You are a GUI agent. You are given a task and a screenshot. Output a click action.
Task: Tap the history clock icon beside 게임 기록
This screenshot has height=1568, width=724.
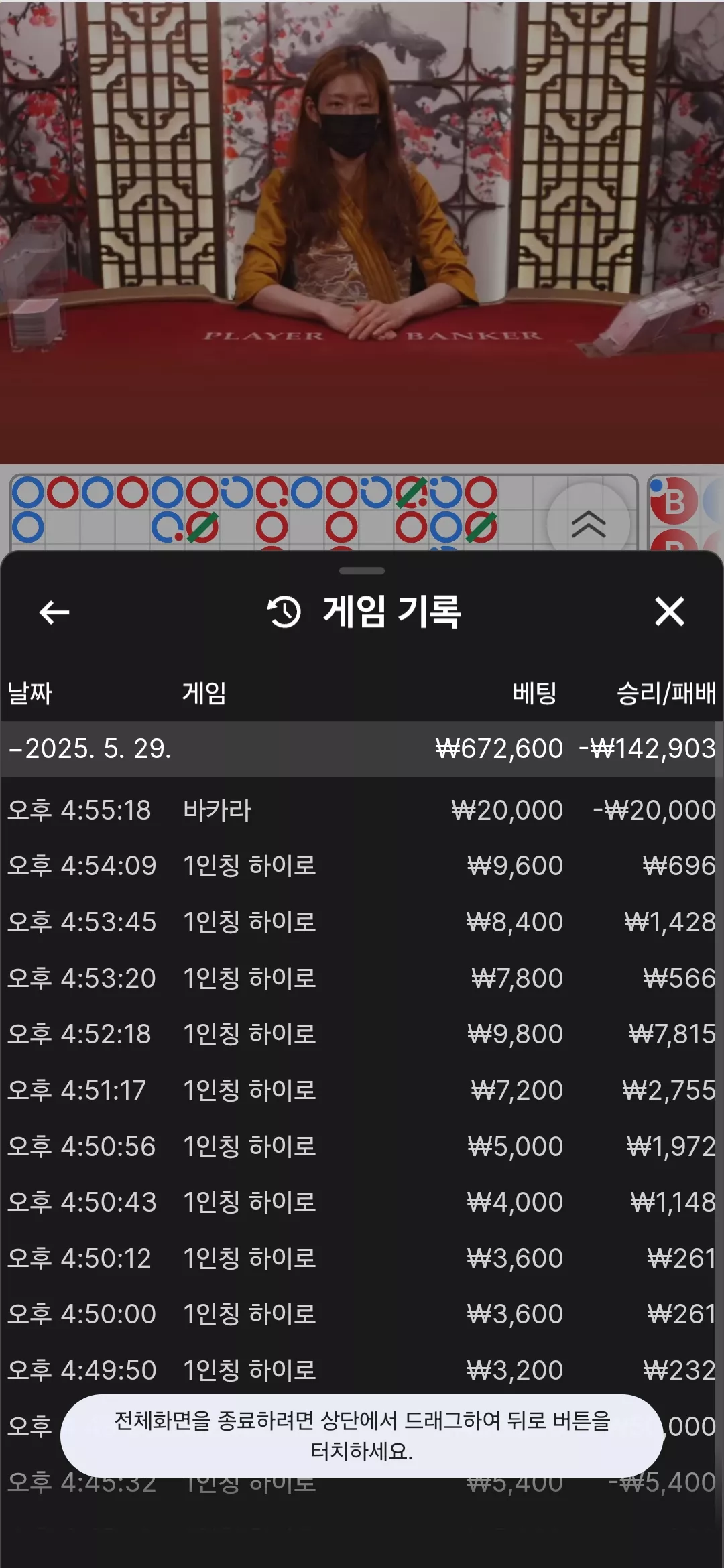284,612
